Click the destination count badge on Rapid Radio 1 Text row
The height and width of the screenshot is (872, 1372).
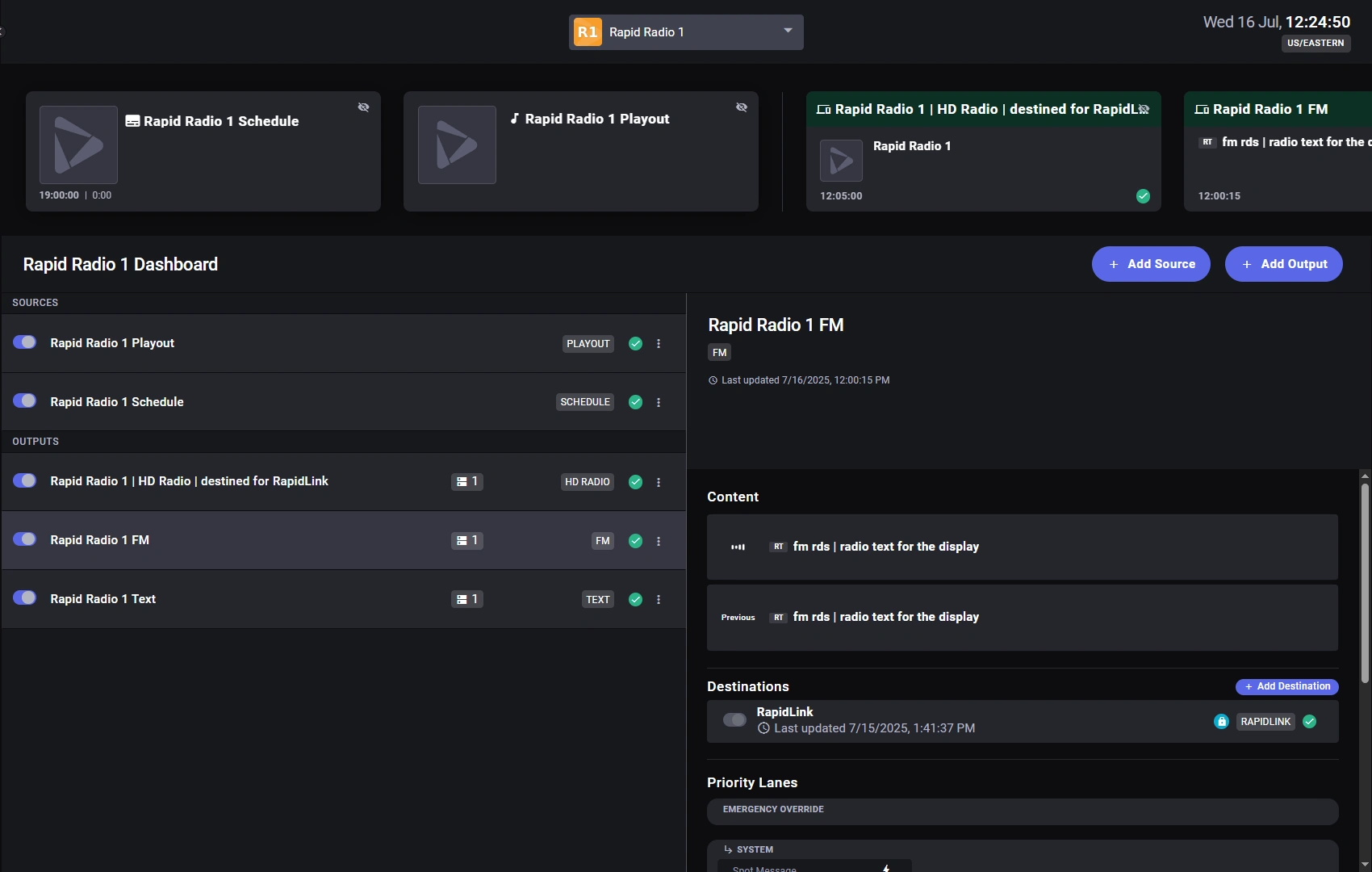467,599
